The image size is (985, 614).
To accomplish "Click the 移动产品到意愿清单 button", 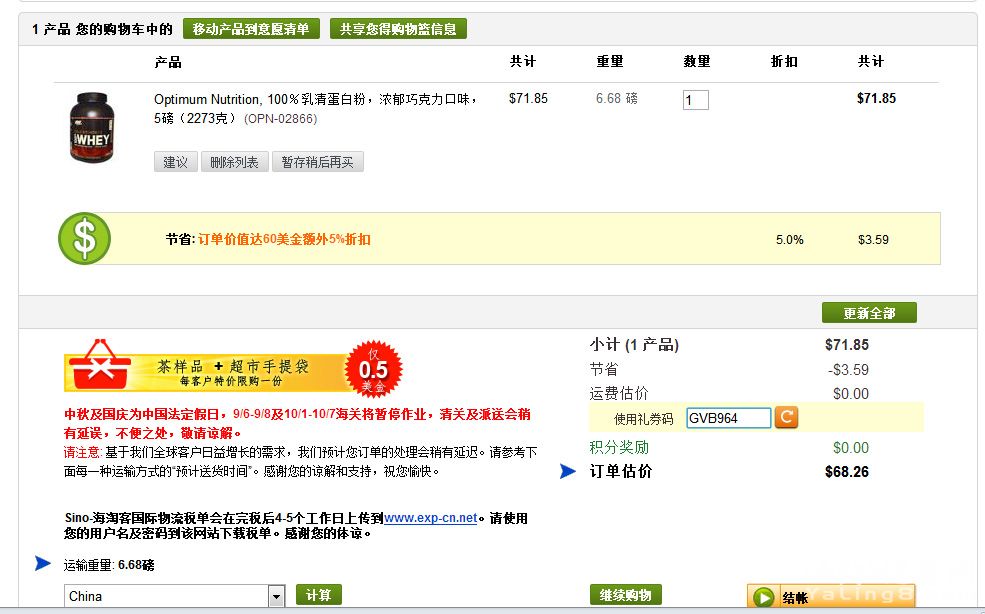I will point(251,29).
